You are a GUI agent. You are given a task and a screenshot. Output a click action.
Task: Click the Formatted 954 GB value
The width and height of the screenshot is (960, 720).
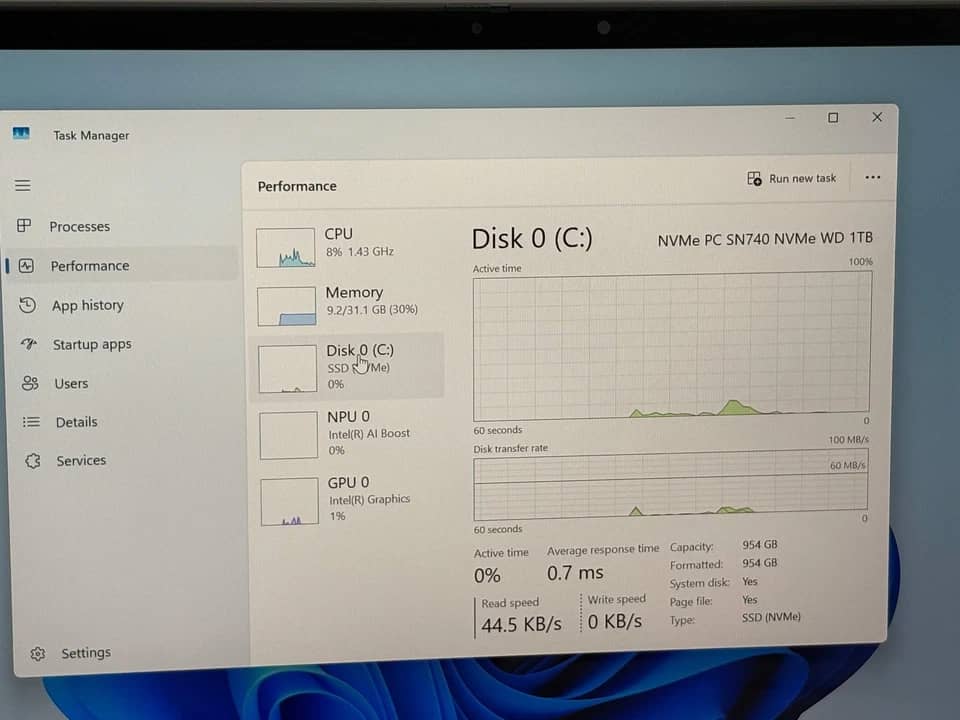coord(760,563)
